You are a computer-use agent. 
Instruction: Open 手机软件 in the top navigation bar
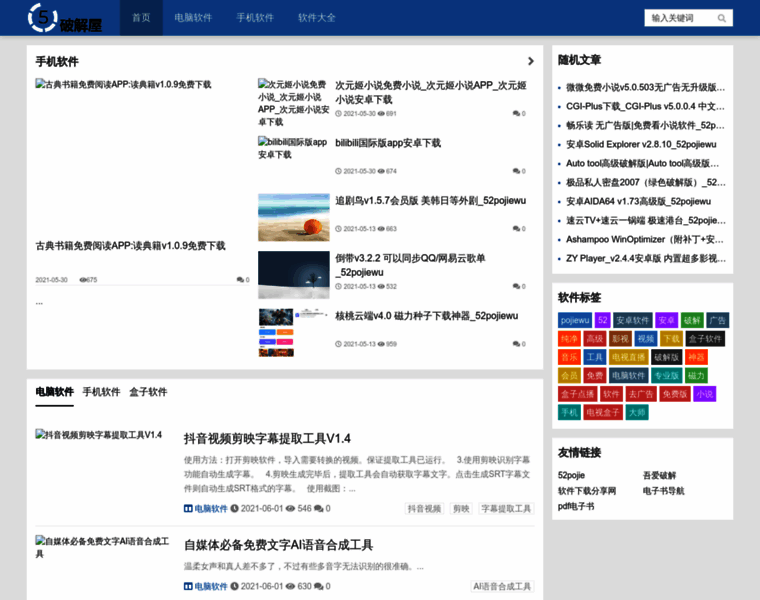coord(255,18)
